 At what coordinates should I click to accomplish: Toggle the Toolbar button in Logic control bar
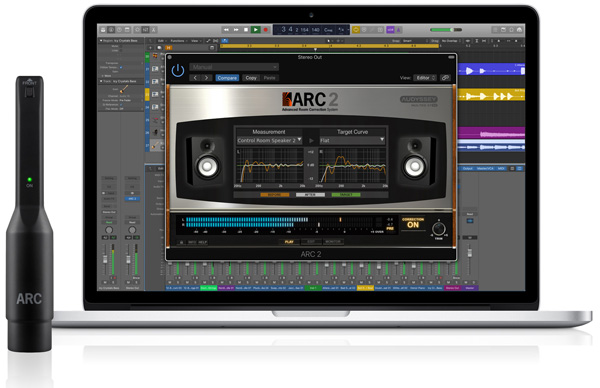[127, 30]
